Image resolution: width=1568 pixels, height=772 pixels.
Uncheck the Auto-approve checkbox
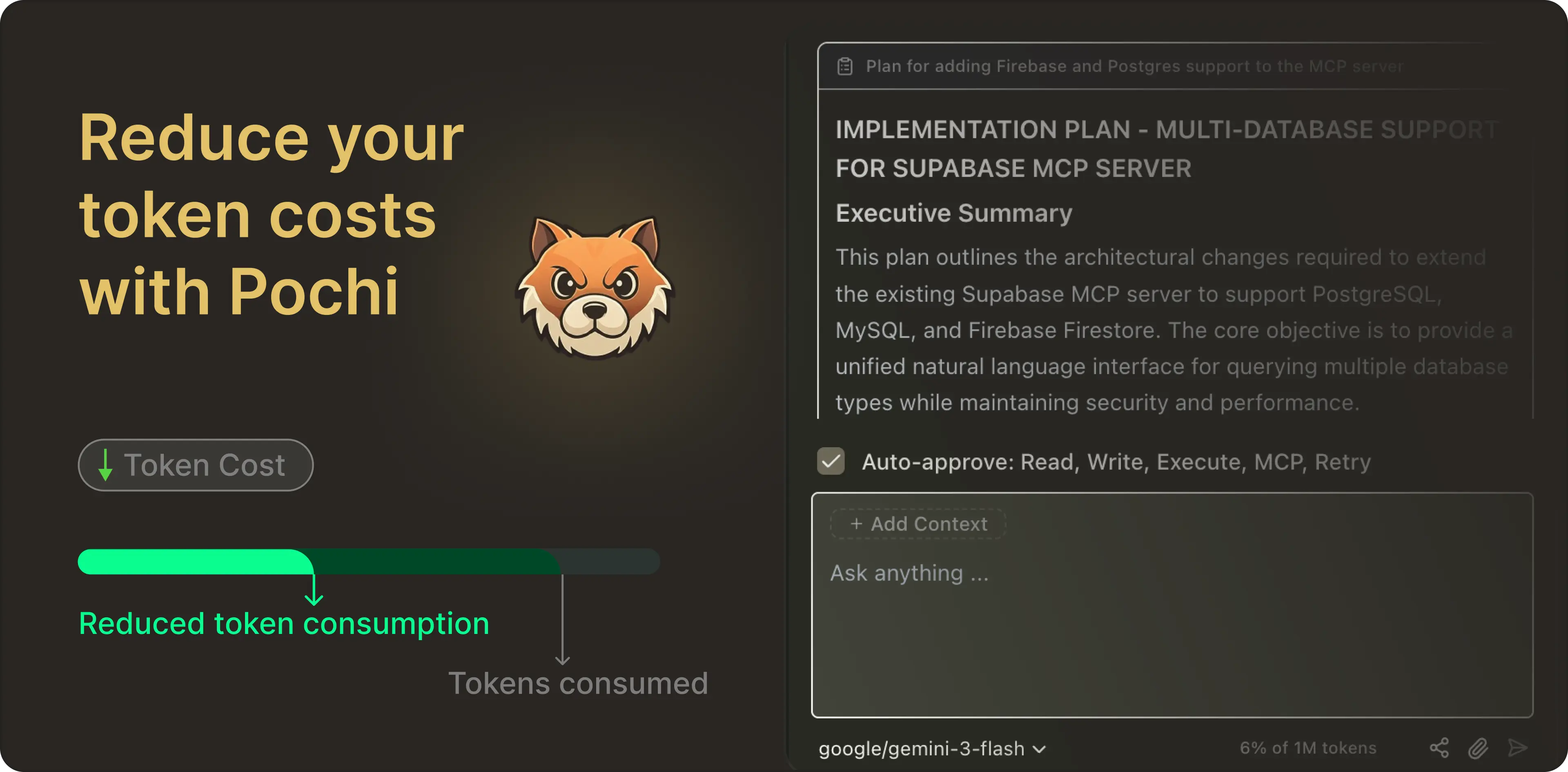tap(831, 462)
